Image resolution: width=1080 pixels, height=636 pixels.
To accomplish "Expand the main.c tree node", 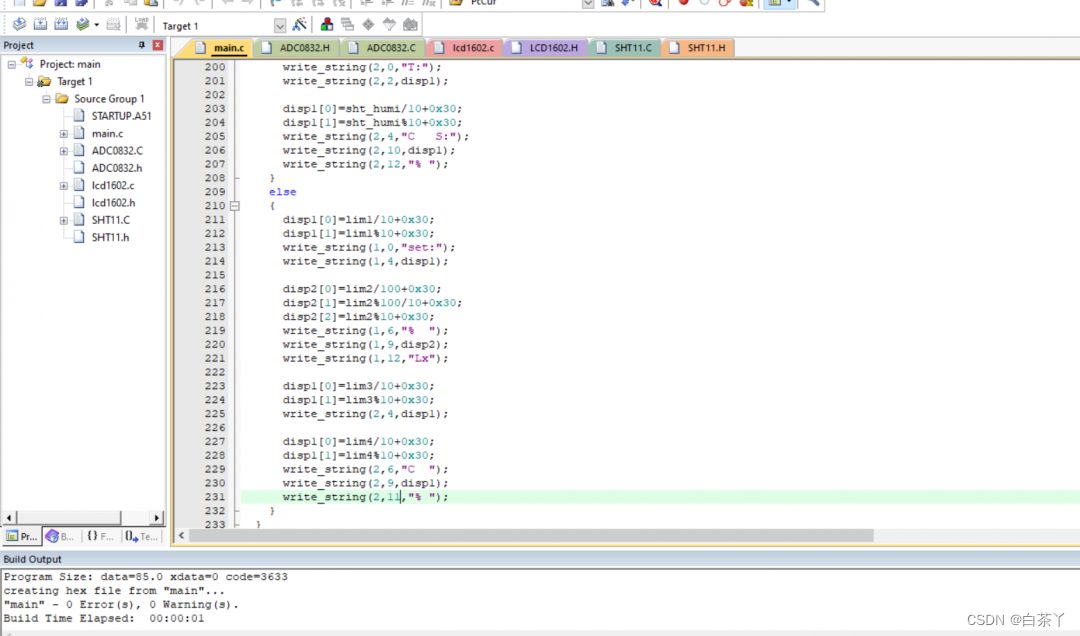I will pos(64,133).
